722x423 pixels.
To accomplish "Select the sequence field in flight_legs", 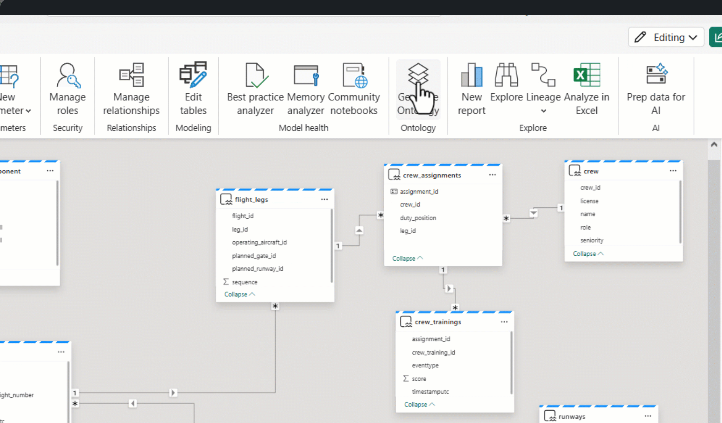I will [x=245, y=282].
